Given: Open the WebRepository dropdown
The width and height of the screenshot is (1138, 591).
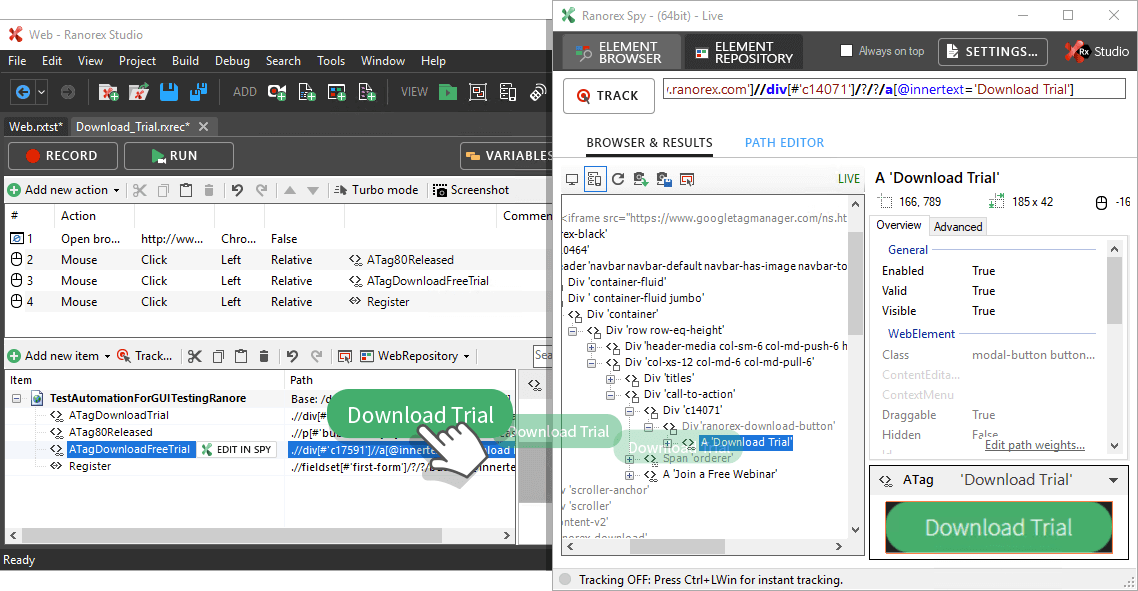Looking at the screenshot, I should tap(415, 356).
